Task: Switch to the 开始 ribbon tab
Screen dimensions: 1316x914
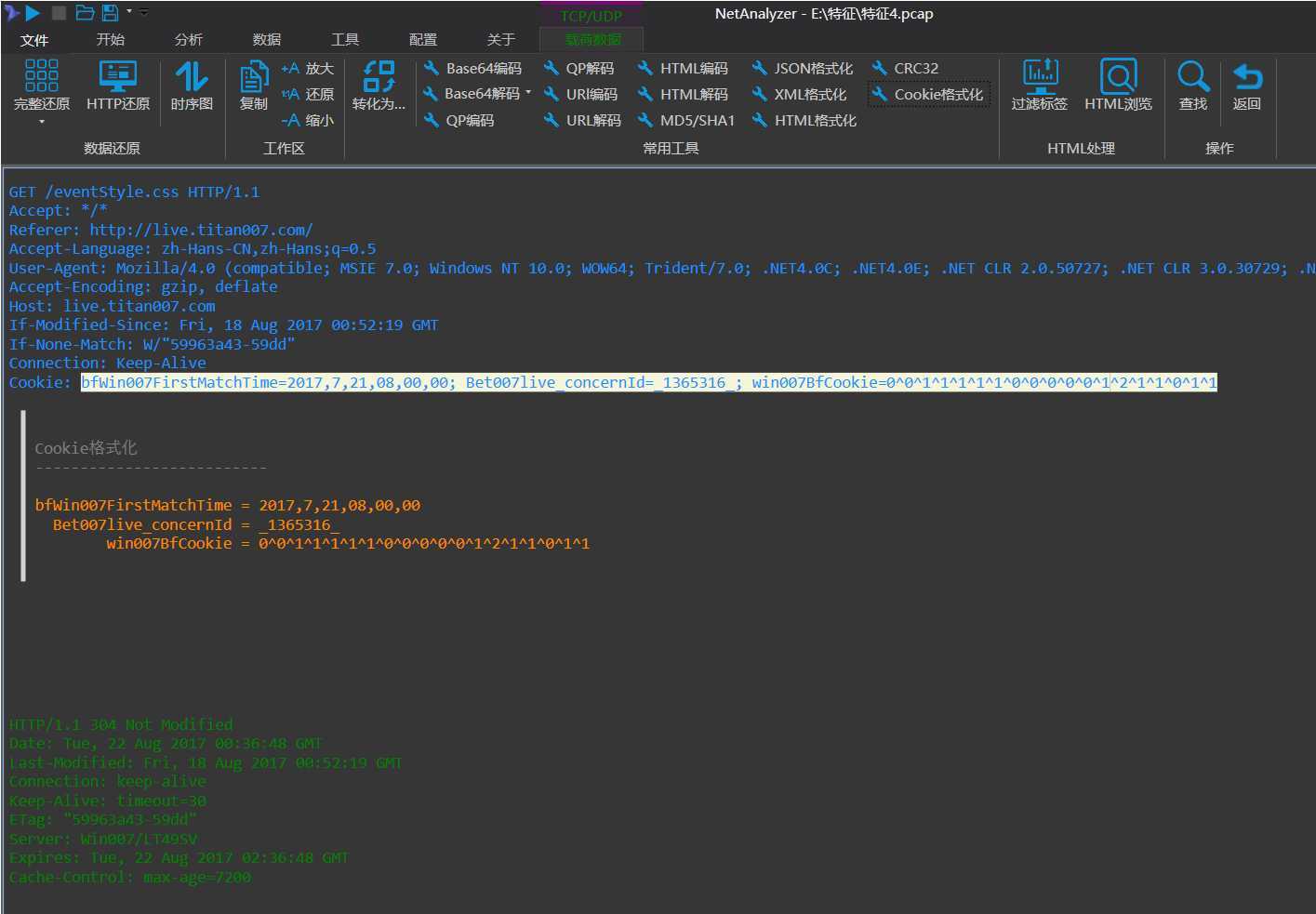Action: 111,39
